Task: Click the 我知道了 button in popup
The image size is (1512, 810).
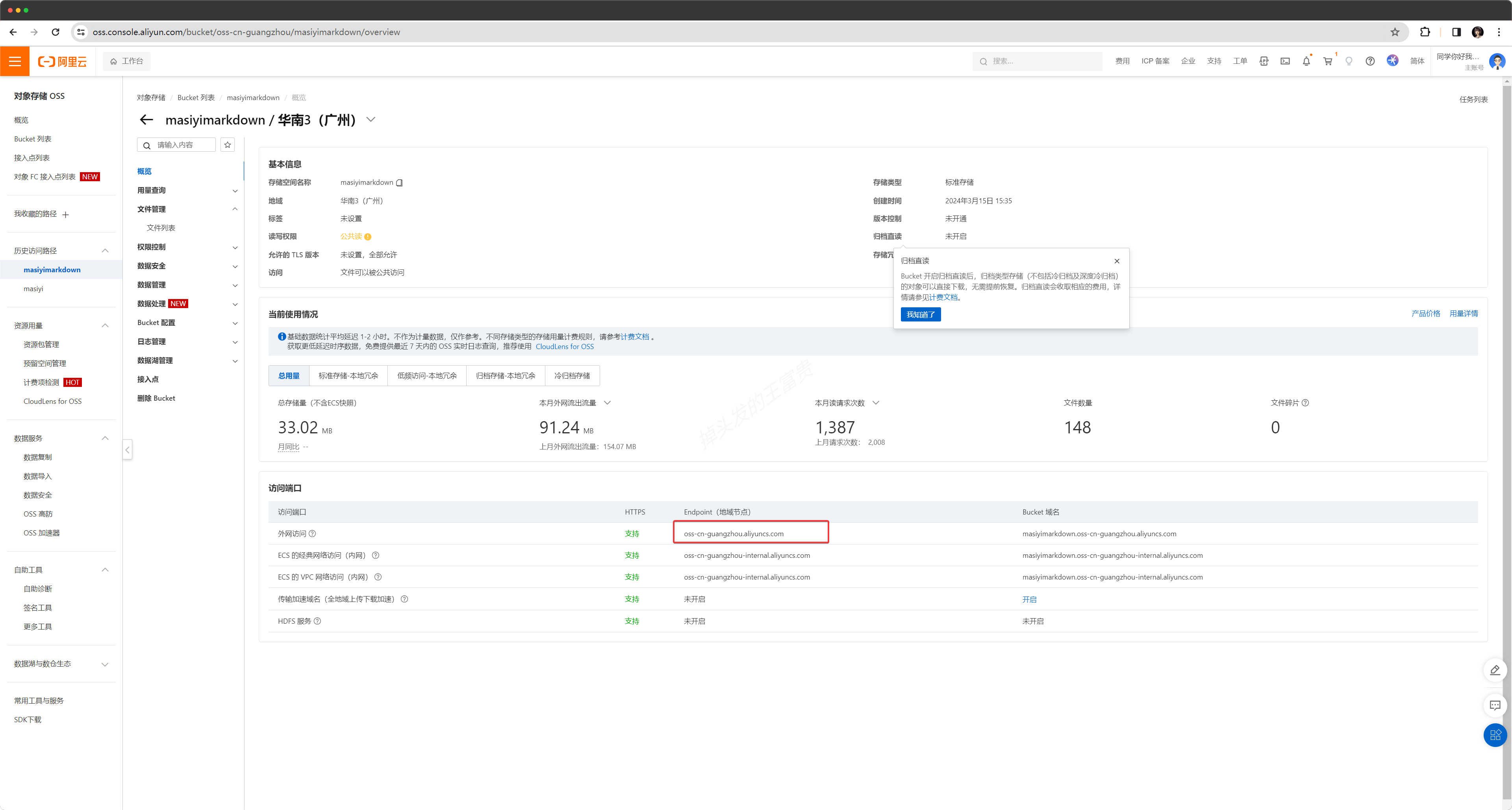Action: click(x=920, y=315)
